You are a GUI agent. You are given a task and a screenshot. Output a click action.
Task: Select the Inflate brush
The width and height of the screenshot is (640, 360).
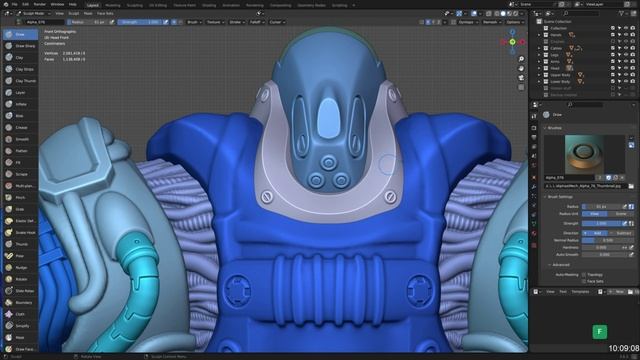20,104
